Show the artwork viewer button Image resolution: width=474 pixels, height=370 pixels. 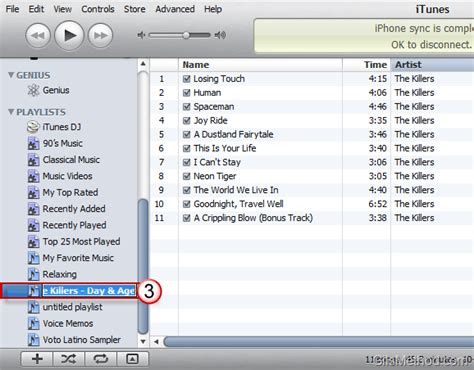point(132,359)
